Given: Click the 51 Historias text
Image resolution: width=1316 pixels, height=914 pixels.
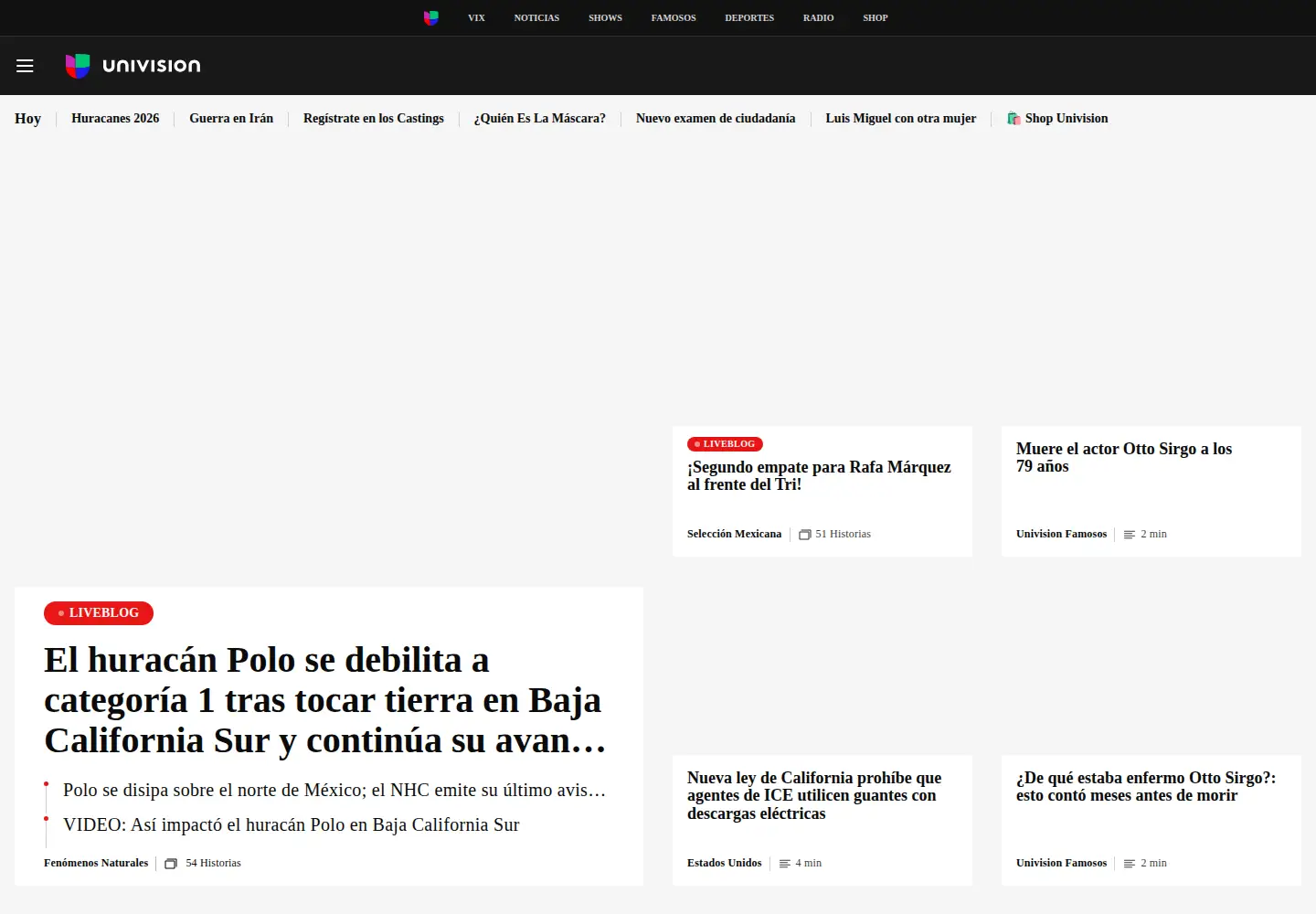Looking at the screenshot, I should point(843,535).
